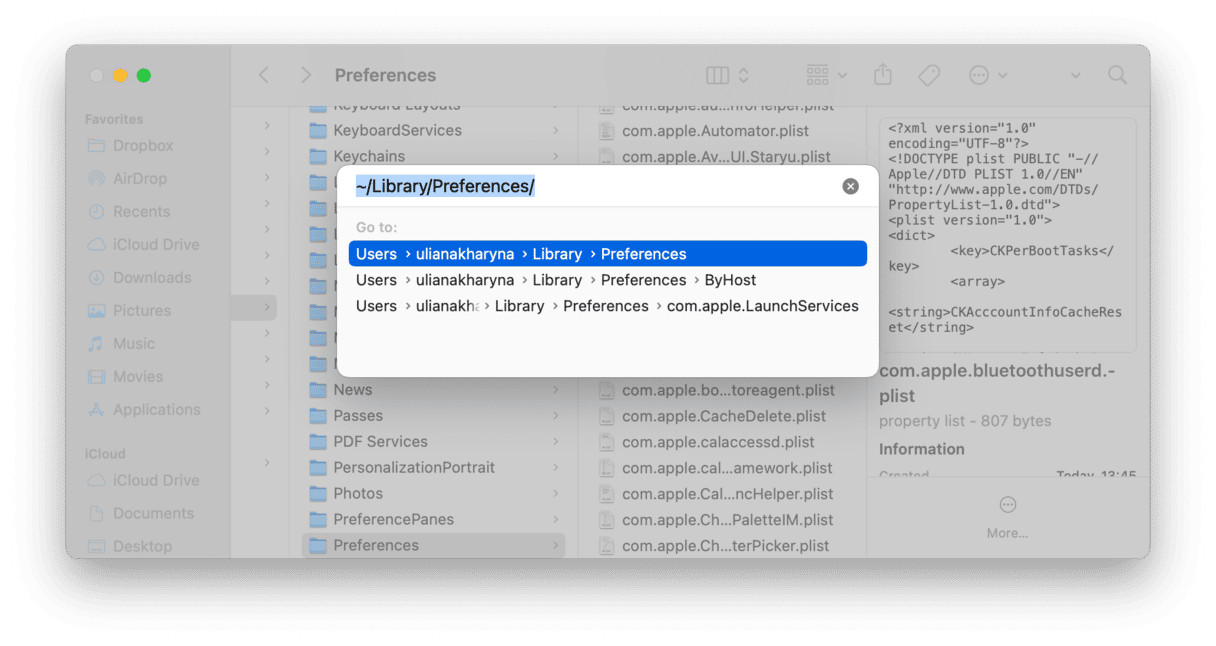Select com.apple.CacheDelete.plist file
Viewport: 1216px width, 646px height.
coord(715,416)
